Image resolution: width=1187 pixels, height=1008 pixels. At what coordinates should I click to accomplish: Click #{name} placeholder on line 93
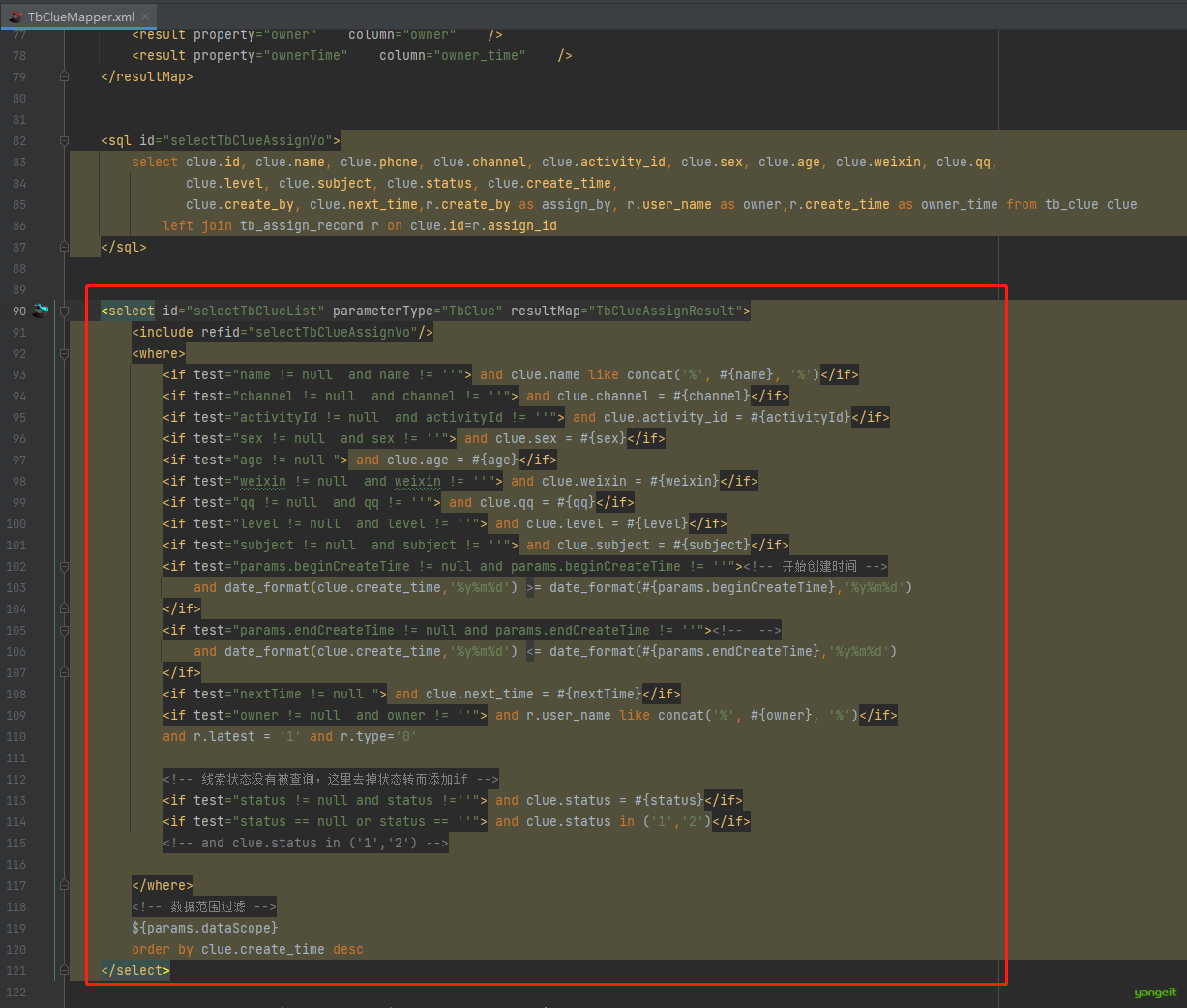pyautogui.click(x=747, y=374)
